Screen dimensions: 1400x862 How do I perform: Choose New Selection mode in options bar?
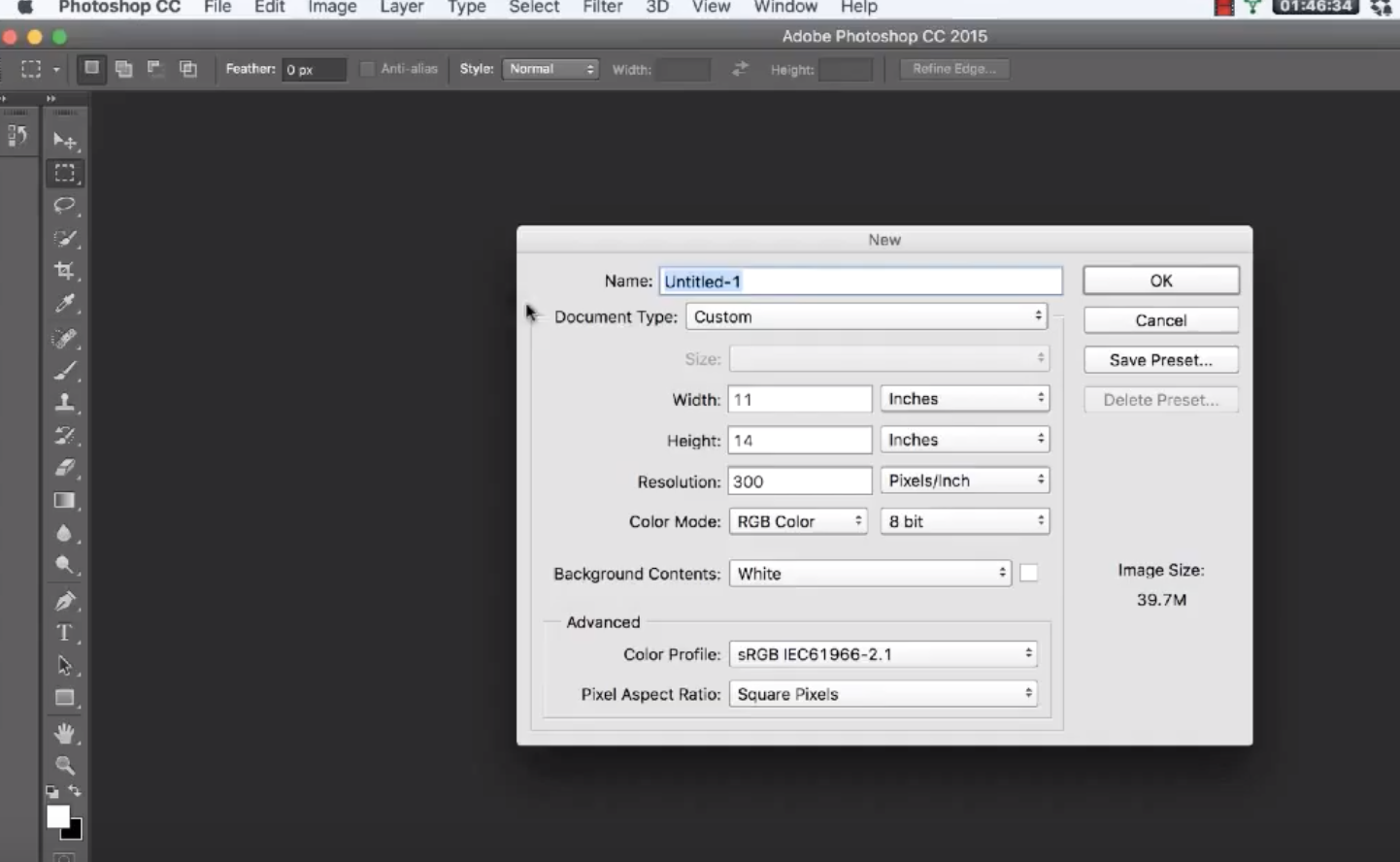(91, 69)
